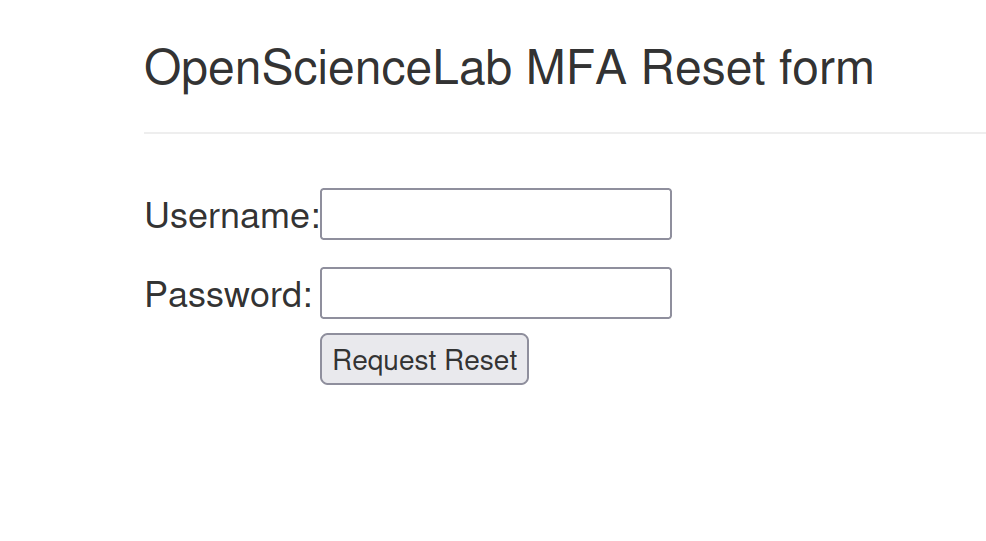986x541 pixels.
Task: Click the Username: label text
Action: pyautogui.click(x=232, y=215)
